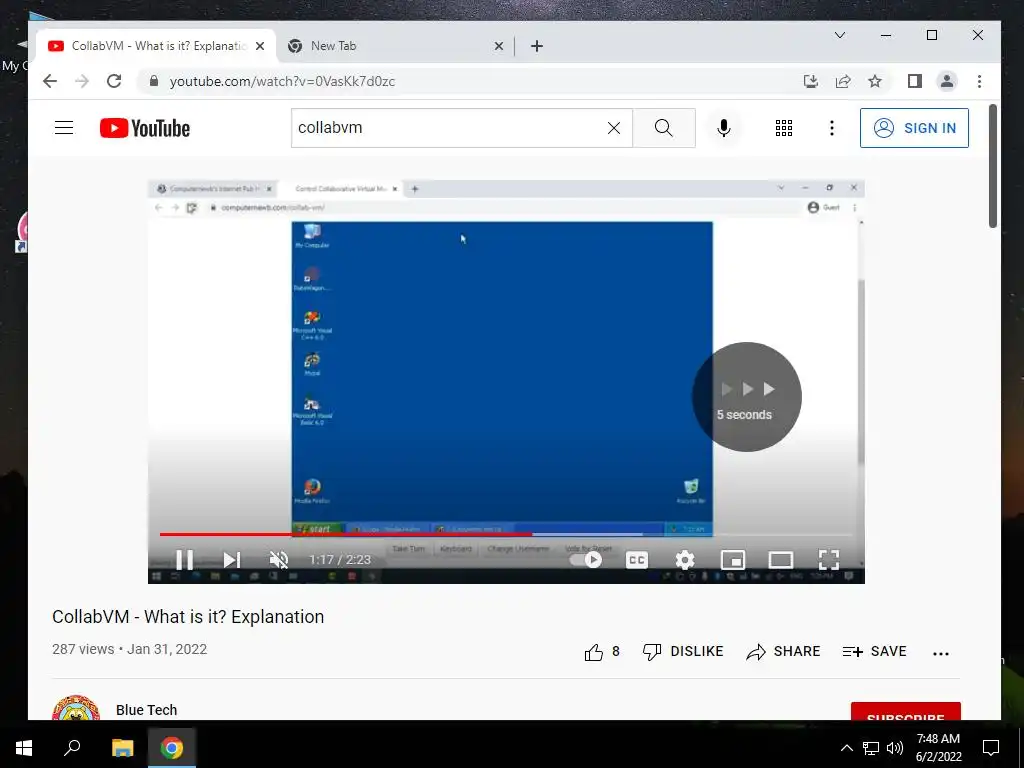
Task: Start voice search with microphone
Action: tap(724, 128)
